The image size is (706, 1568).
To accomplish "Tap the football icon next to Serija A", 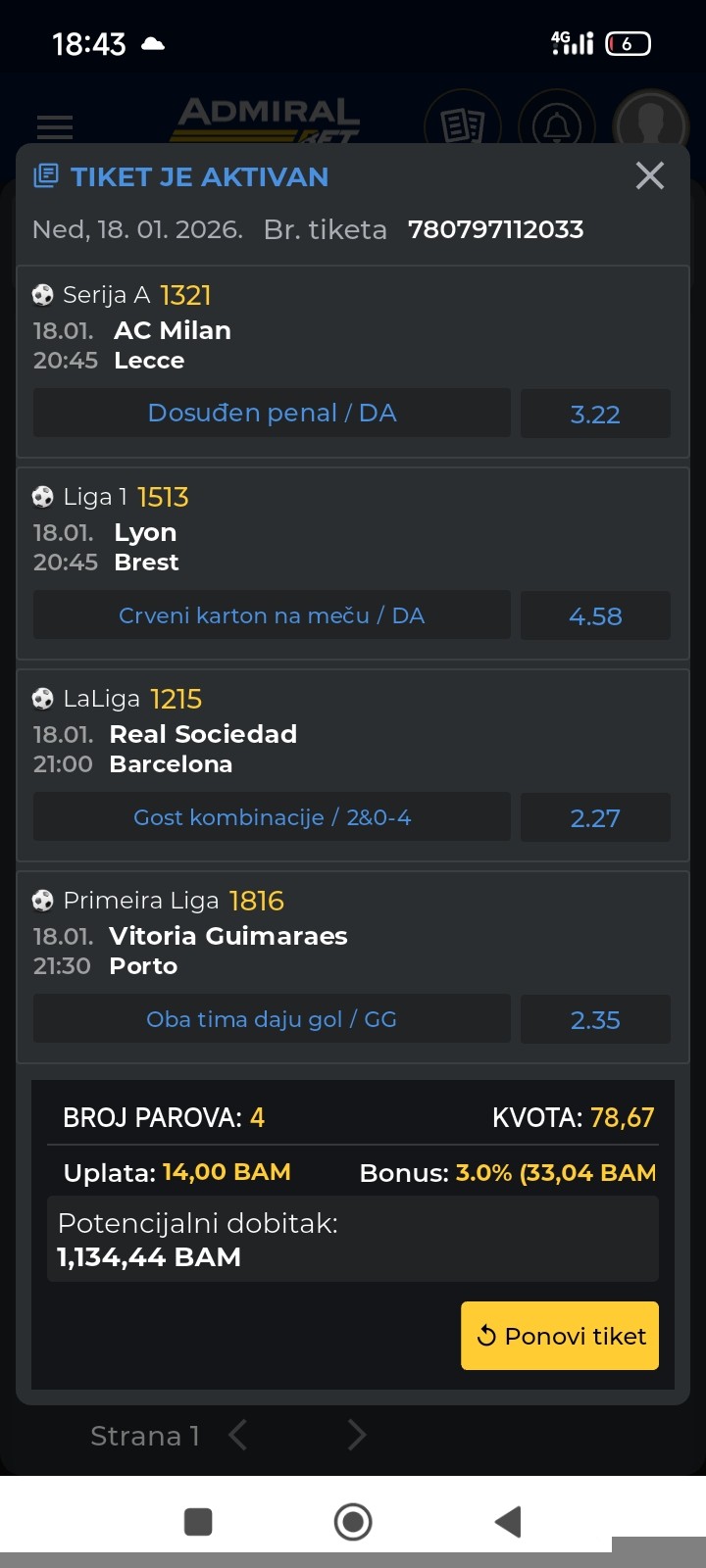I will tap(43, 295).
